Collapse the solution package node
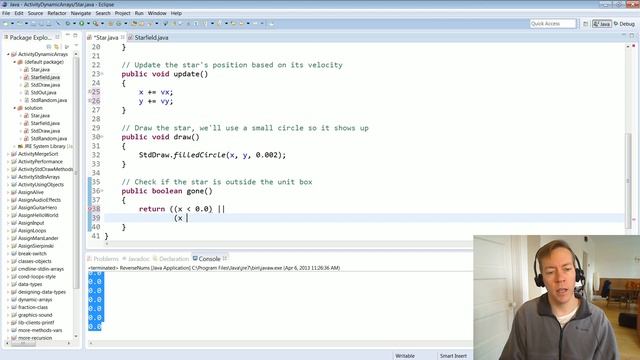Screen dimensions: 640x360 click(15, 108)
